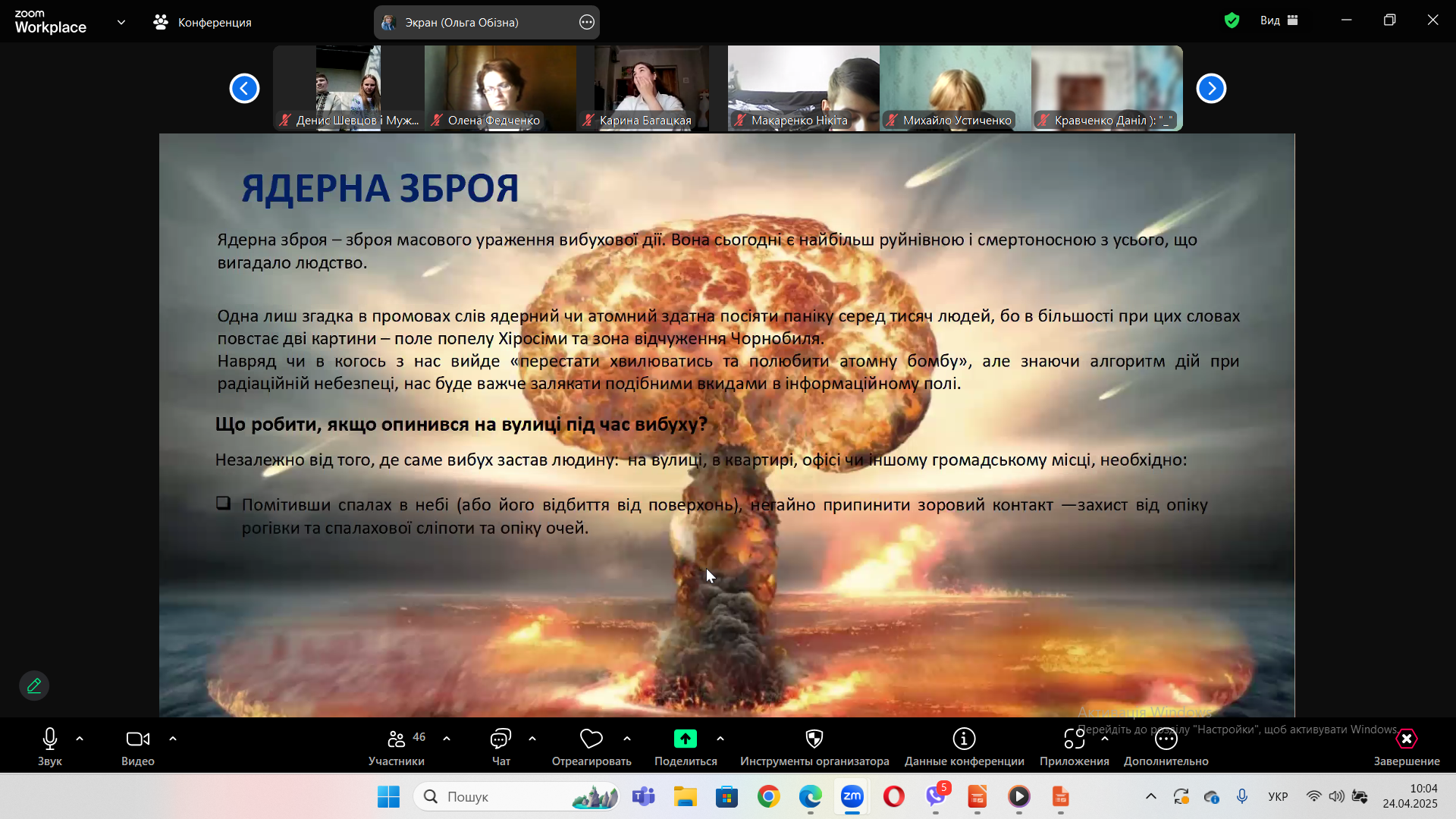Open volume control in tray
The image size is (1456, 819).
[x=1336, y=797]
